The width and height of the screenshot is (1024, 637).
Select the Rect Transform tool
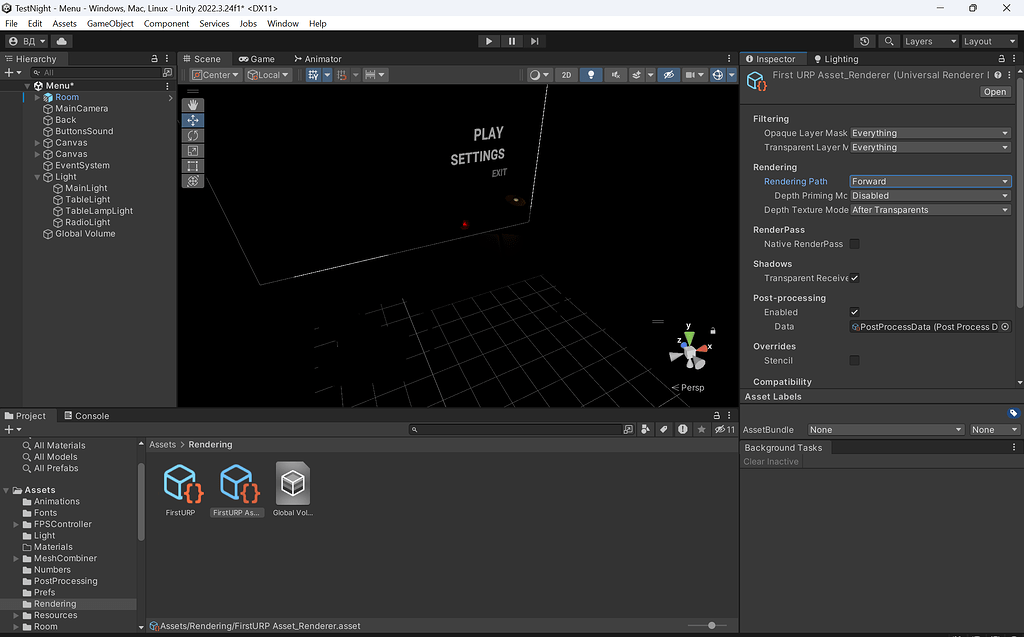192,166
